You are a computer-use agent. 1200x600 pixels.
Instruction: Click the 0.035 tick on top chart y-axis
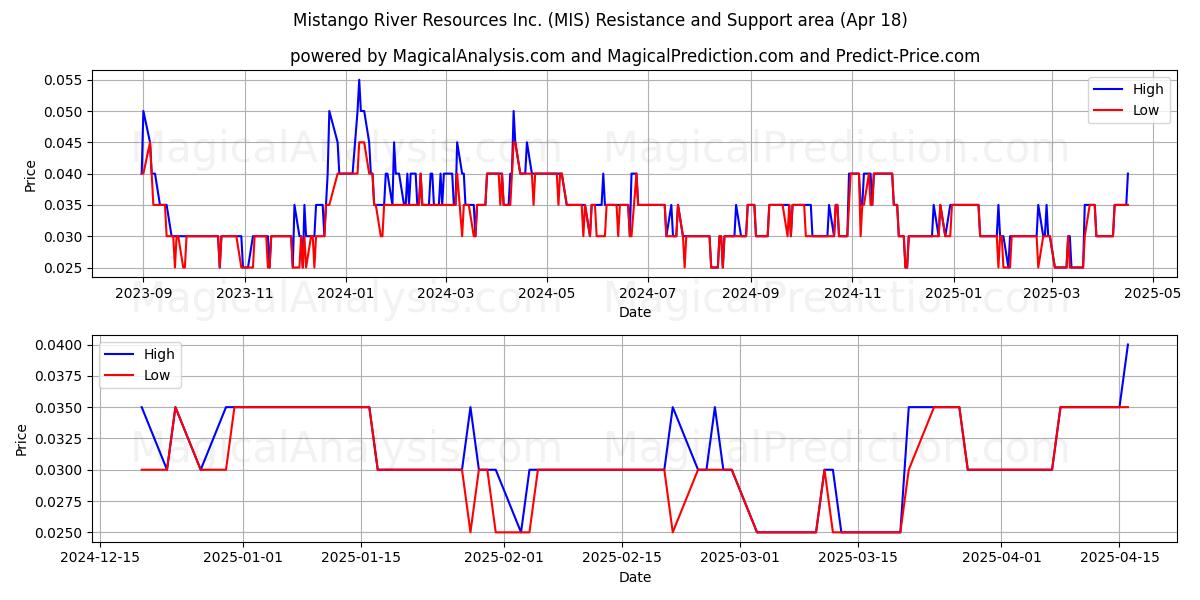click(65, 205)
